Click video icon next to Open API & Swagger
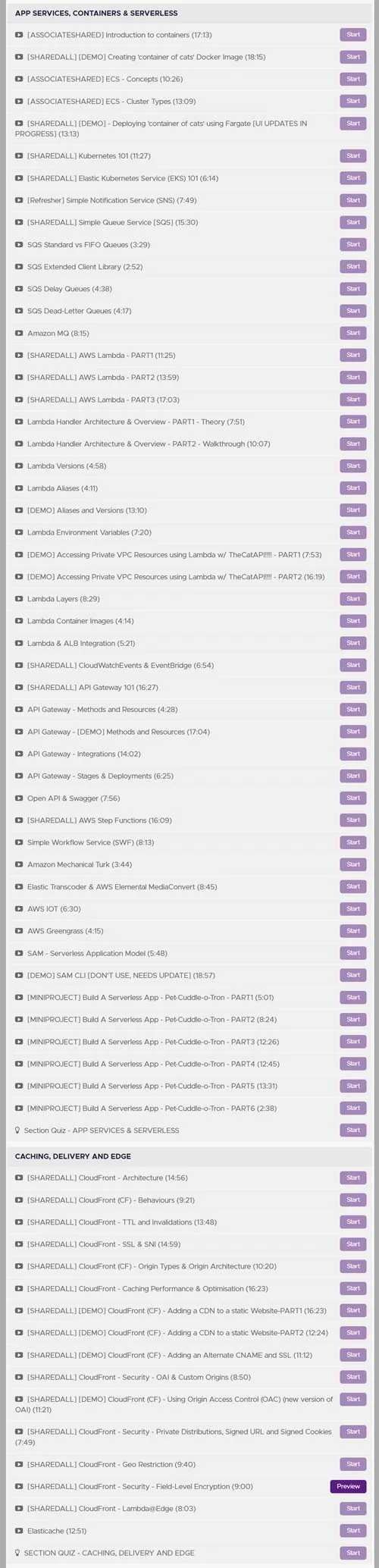The height and width of the screenshot is (1568, 379). pos(19,798)
